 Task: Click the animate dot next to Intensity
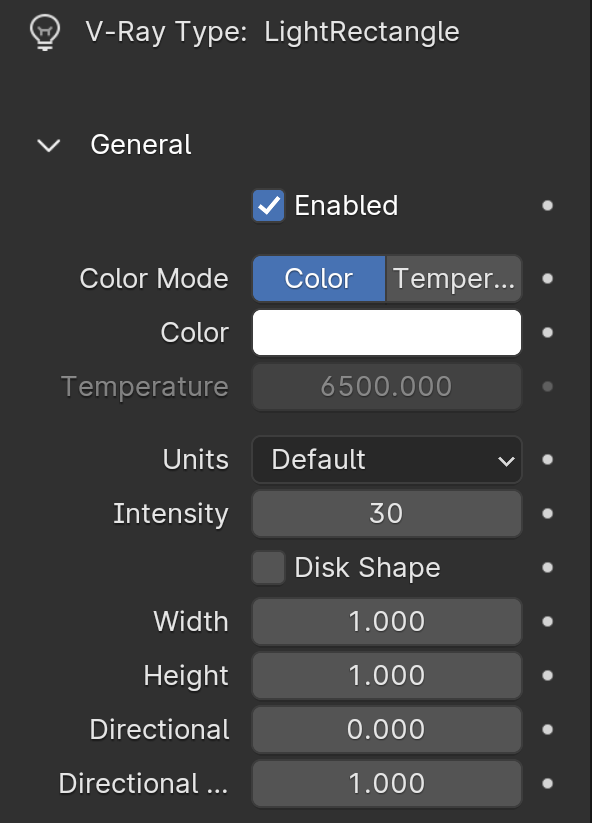[547, 513]
